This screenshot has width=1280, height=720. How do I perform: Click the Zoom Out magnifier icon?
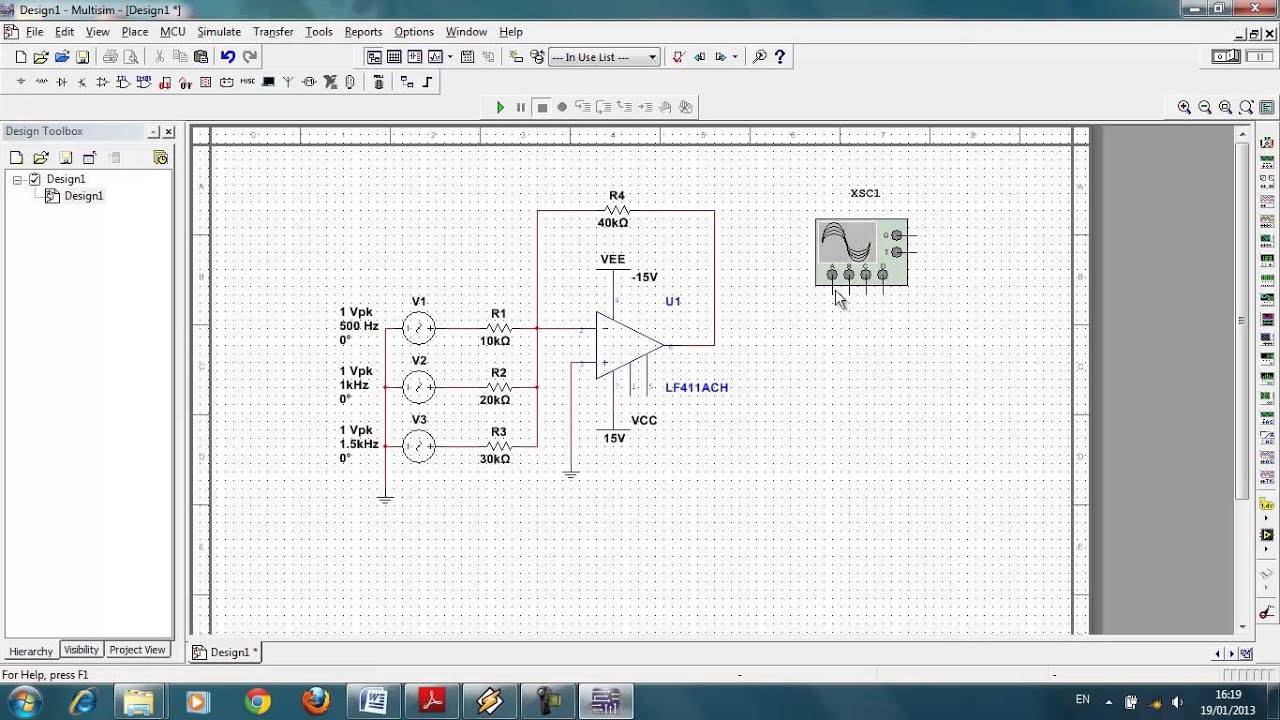pyautogui.click(x=1205, y=107)
